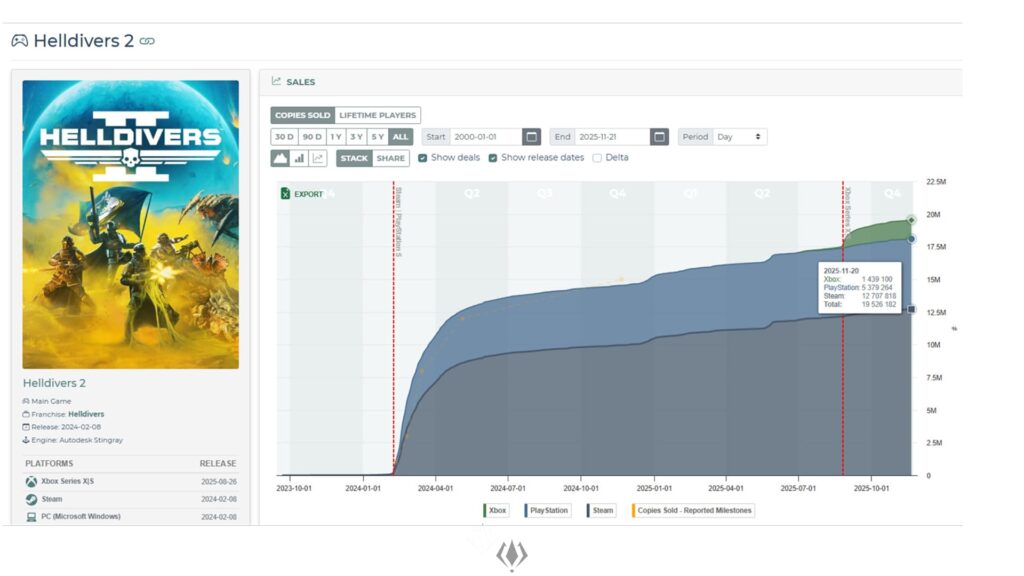The width and height of the screenshot is (1024, 576).
Task: Toggle the Show release dates checkbox
Action: click(493, 158)
